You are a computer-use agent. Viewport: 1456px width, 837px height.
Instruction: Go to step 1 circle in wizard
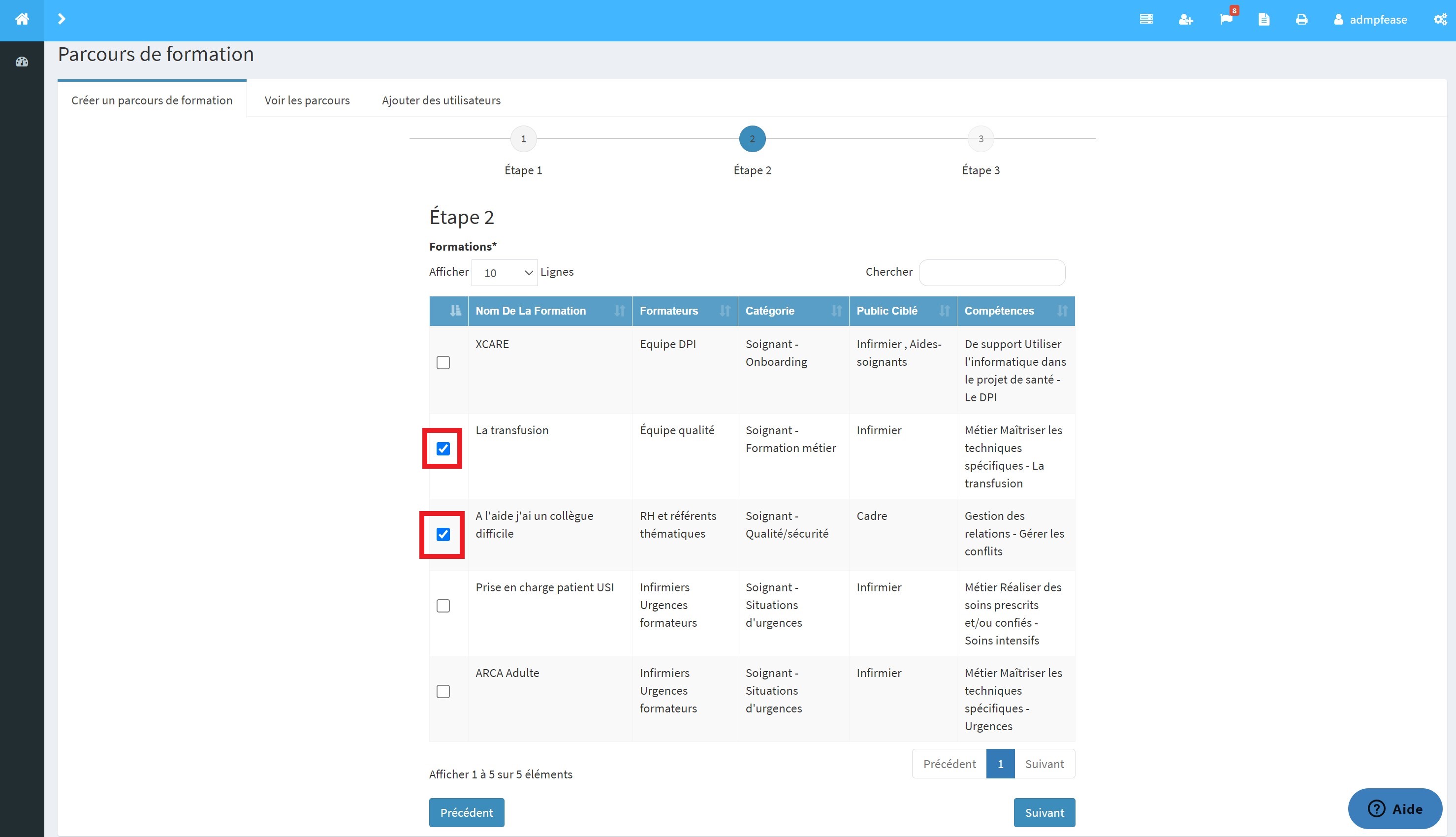pos(523,138)
